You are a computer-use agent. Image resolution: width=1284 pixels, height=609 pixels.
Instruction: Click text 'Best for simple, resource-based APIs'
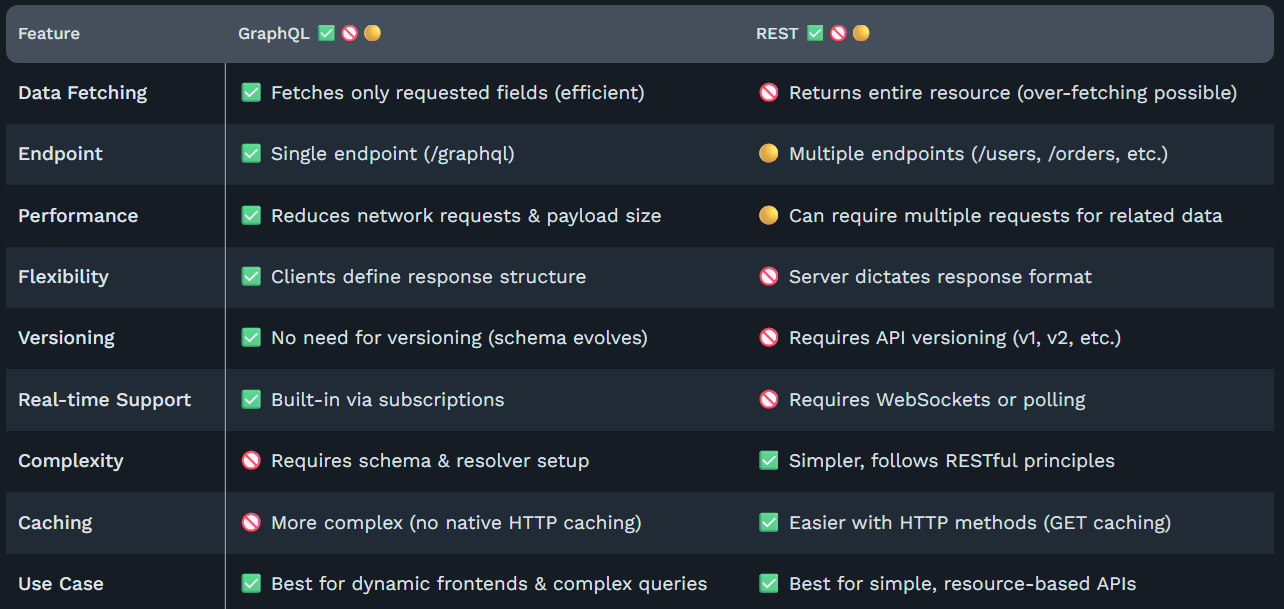tap(963, 584)
